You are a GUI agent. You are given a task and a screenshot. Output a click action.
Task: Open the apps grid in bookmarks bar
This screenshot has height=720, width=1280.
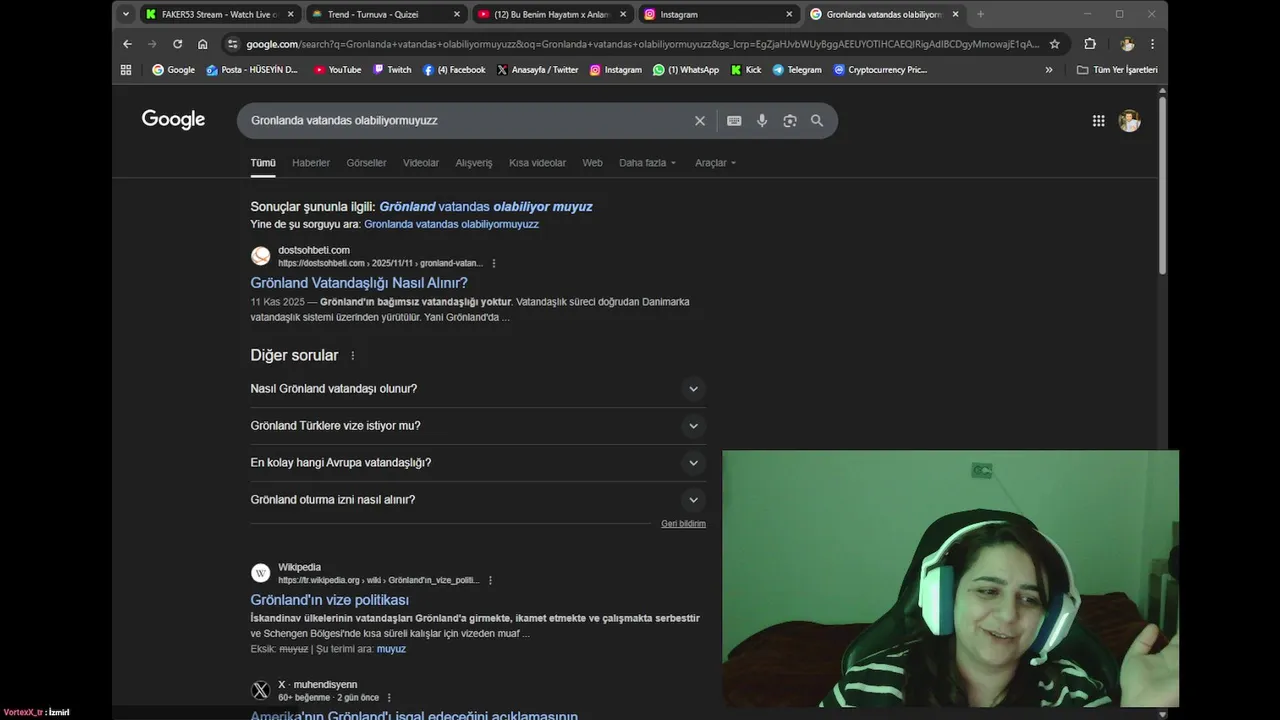click(x=126, y=70)
